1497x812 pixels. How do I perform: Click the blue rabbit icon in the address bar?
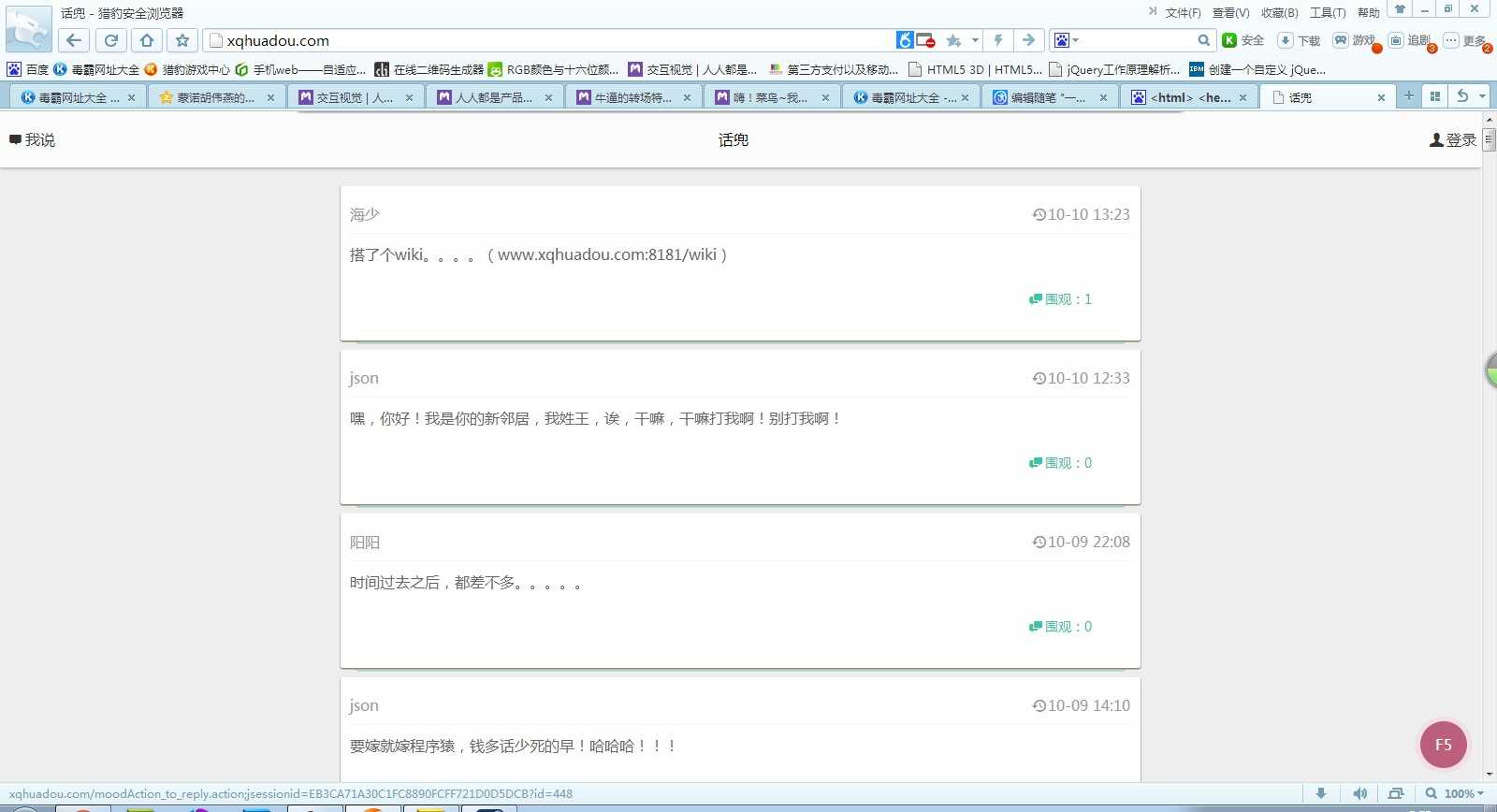(904, 40)
